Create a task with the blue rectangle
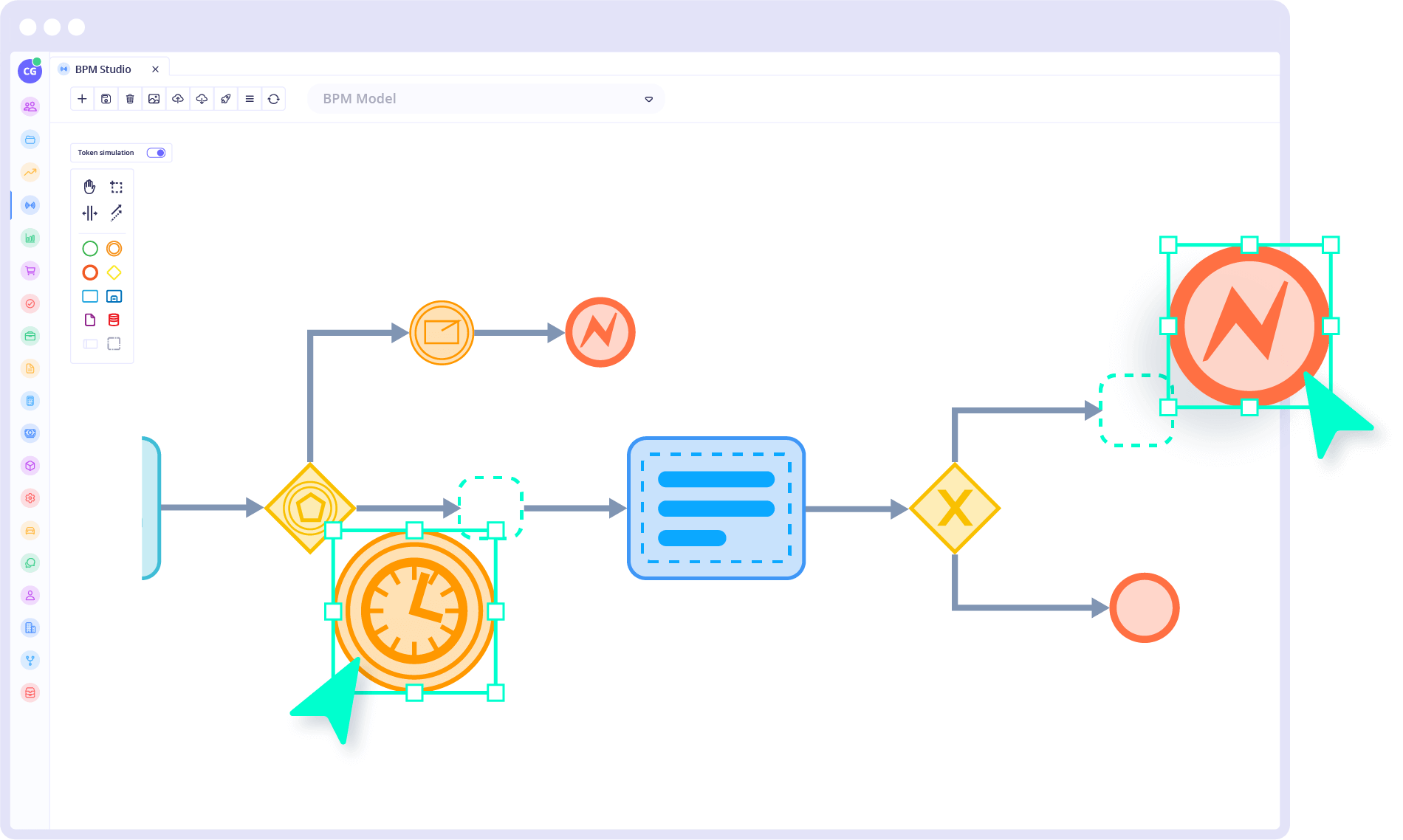The width and height of the screenshot is (1403, 840). click(90, 296)
